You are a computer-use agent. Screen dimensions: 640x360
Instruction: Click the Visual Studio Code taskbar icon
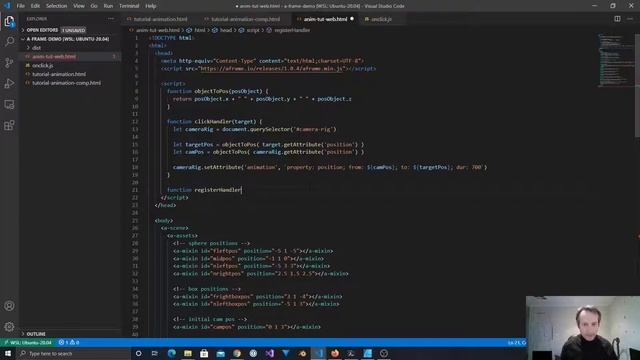pos(318,353)
